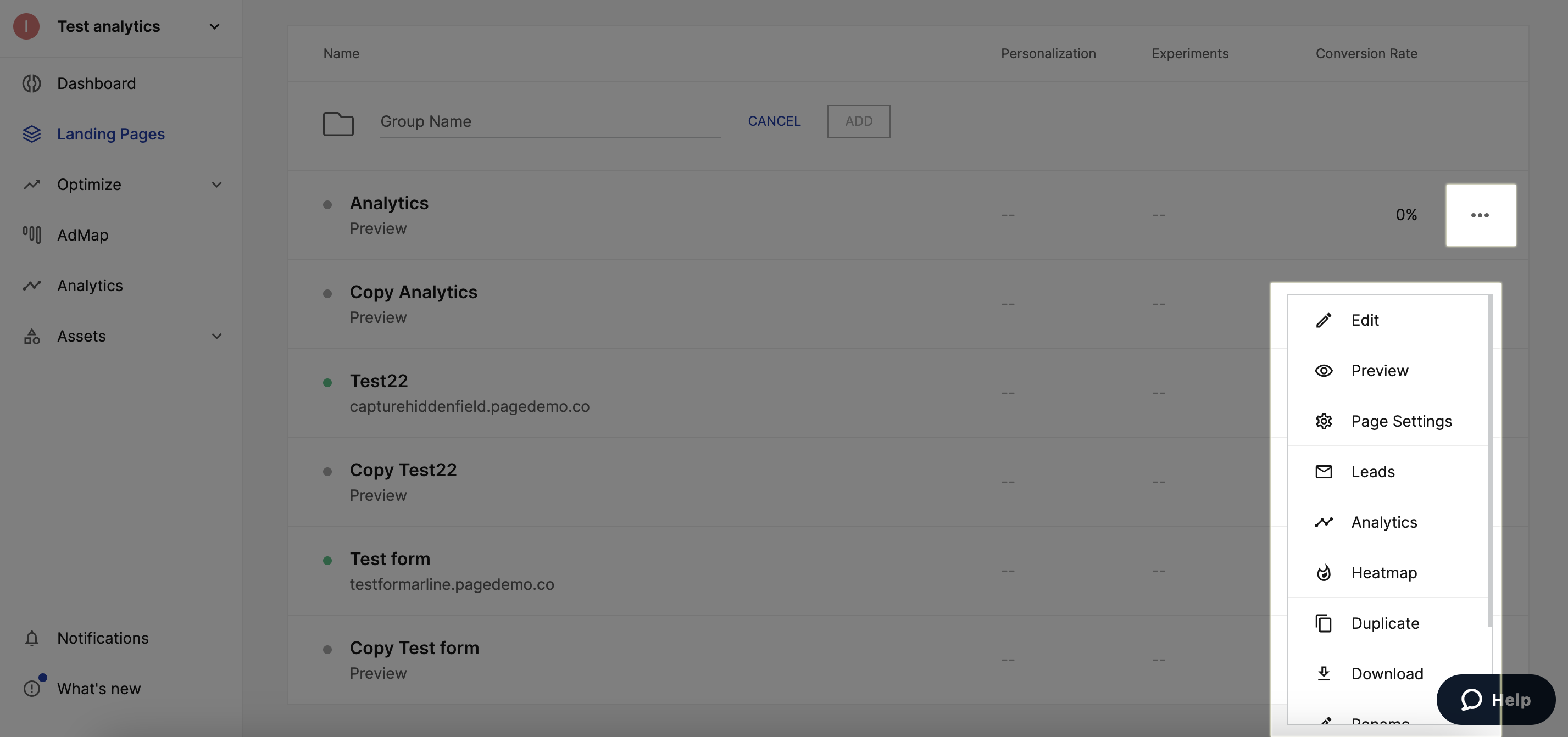1568x737 pixels.
Task: Click Preview under Copy Analytics
Action: 378,317
